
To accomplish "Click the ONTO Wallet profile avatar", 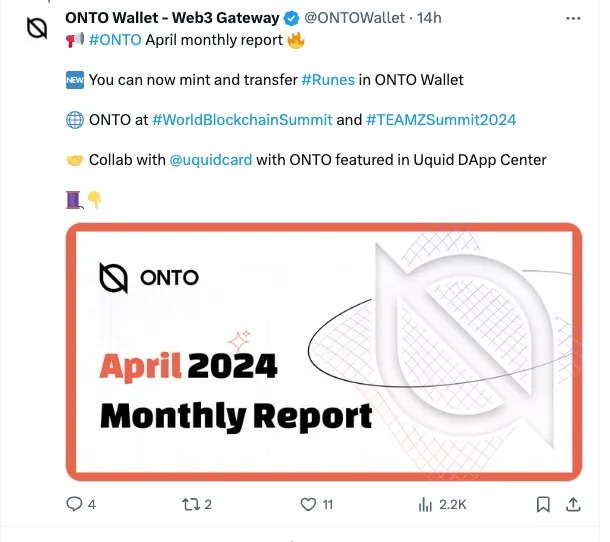I will click(x=37, y=27).
